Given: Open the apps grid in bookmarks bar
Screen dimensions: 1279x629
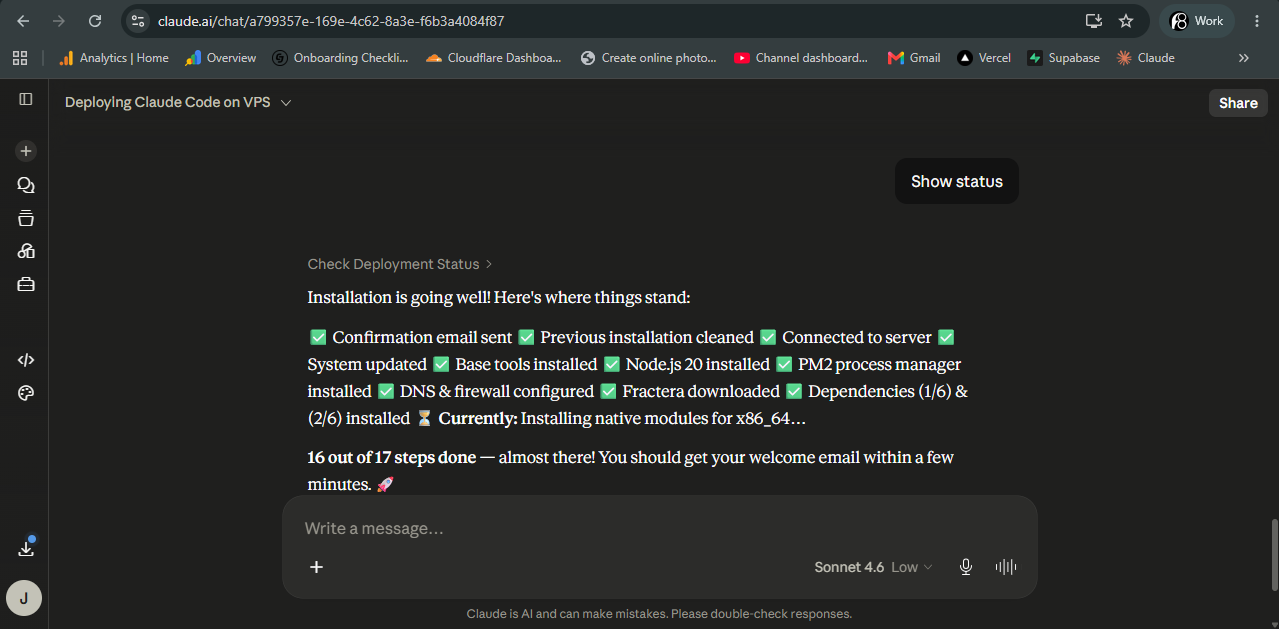Looking at the screenshot, I should (20, 58).
